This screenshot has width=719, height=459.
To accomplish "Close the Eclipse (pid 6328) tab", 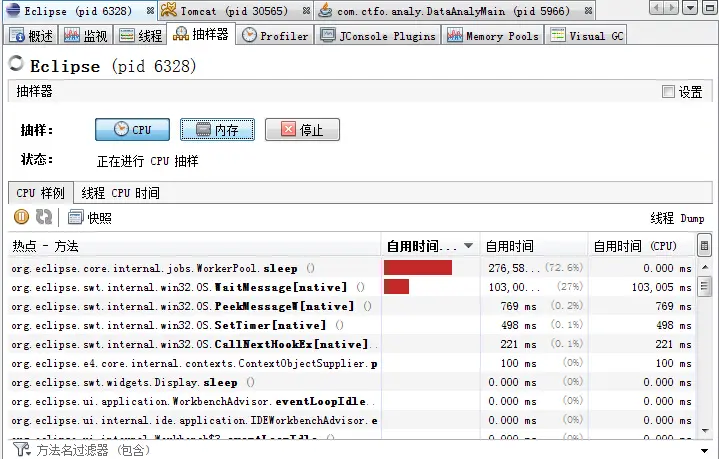I will point(150,11).
